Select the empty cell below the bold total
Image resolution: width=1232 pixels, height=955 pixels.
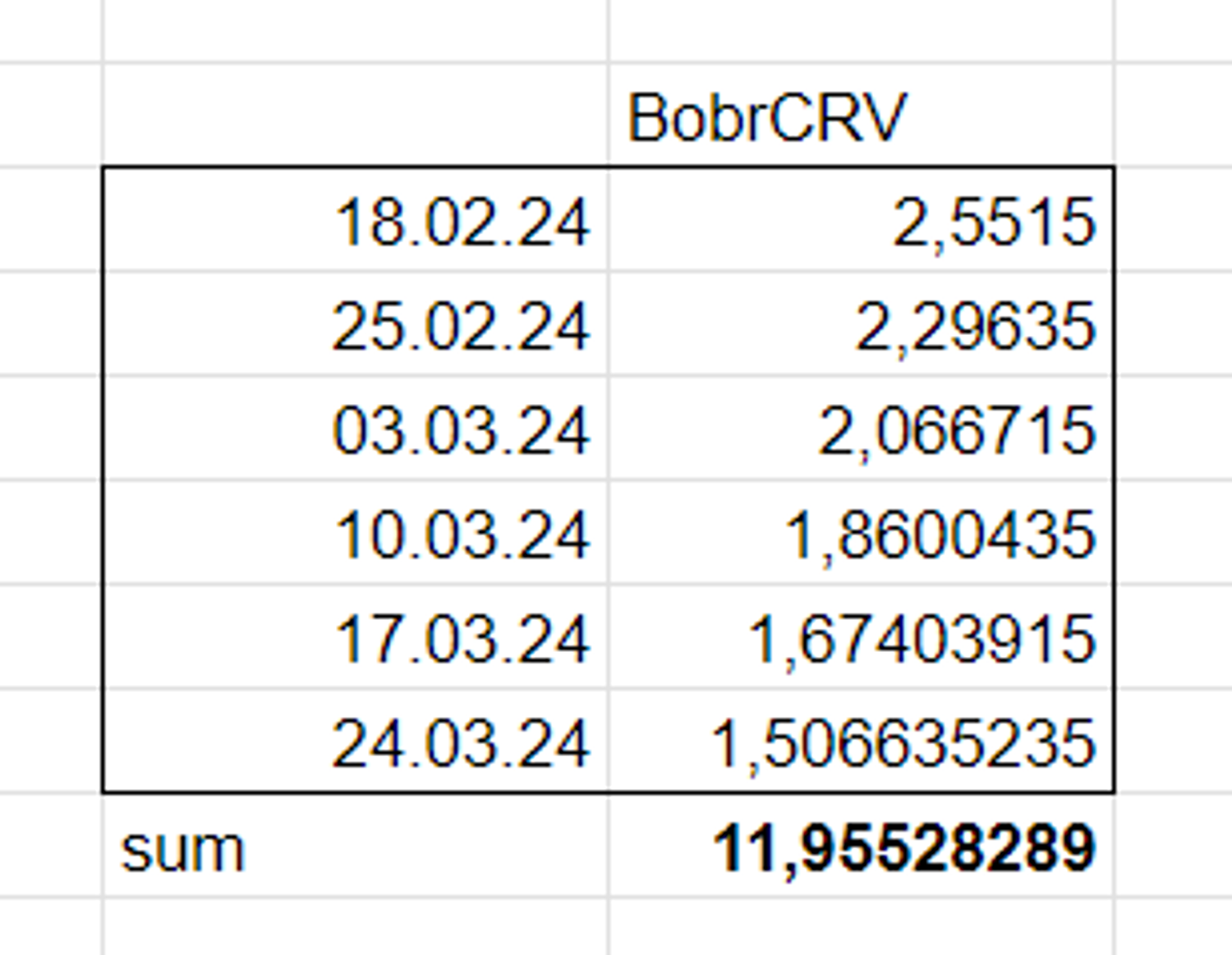click(861, 926)
